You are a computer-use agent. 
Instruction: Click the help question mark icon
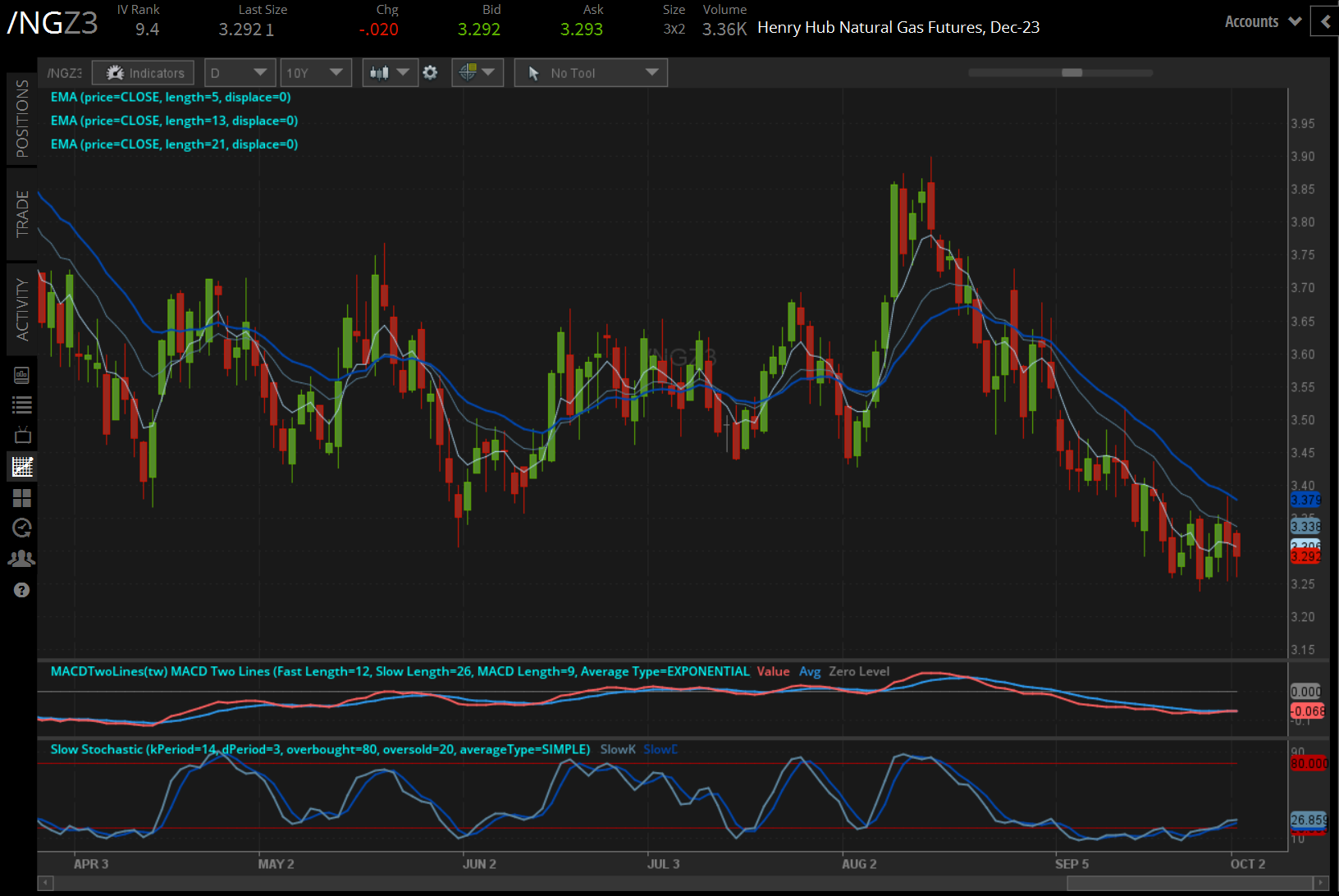click(x=22, y=590)
